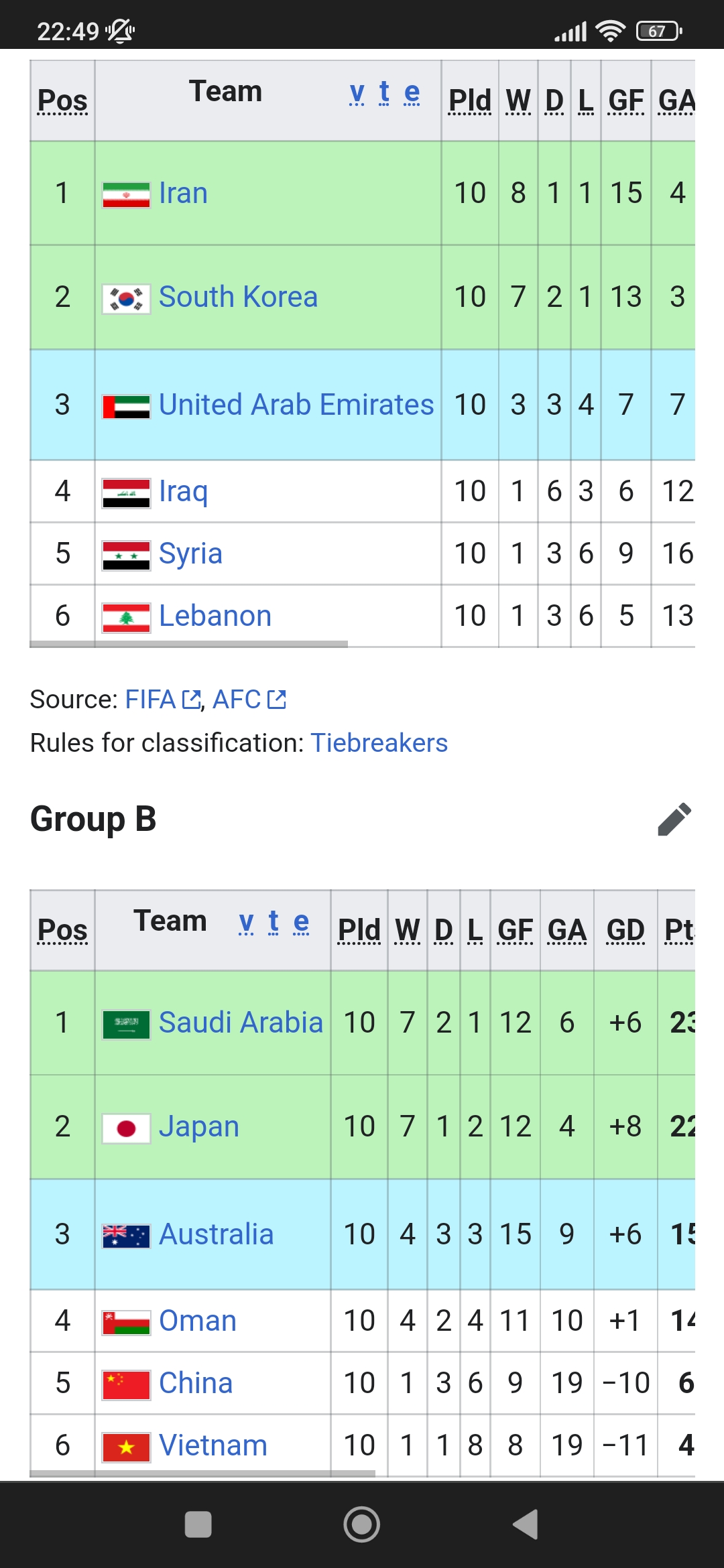Tap the Android back navigation button
This screenshot has height=1568, width=724.
click(x=526, y=1524)
